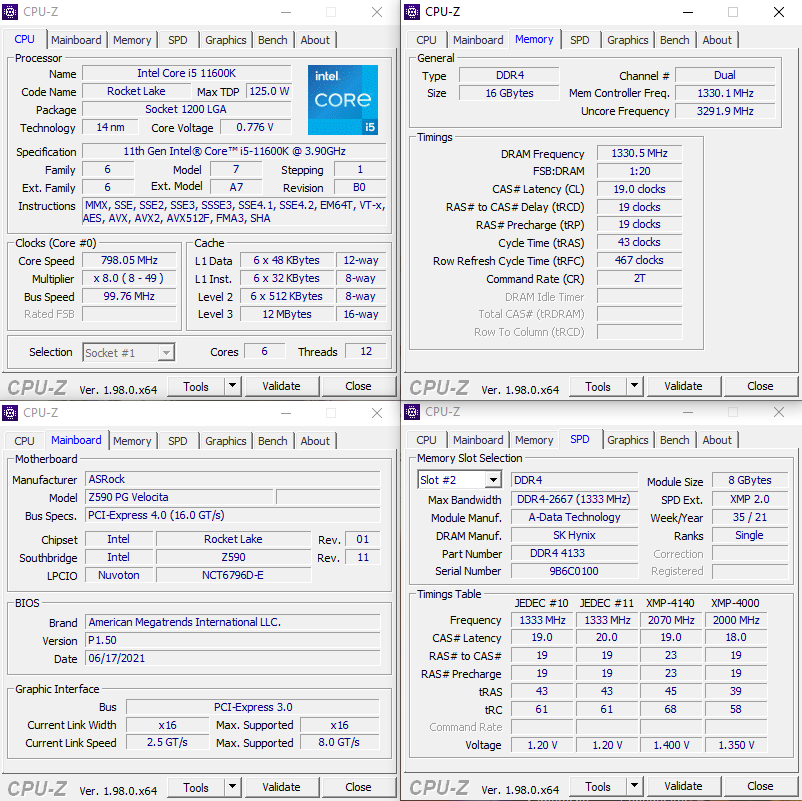Open Bench tab in the SPD window
The width and height of the screenshot is (802, 801).
(x=675, y=440)
